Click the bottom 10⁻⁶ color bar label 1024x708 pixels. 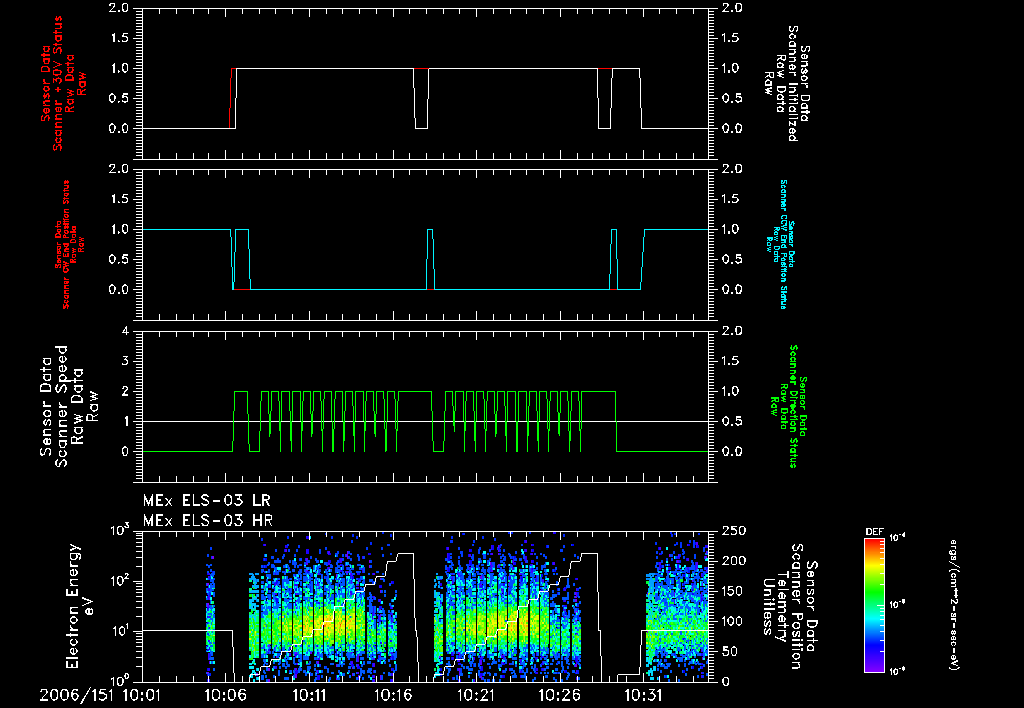(897, 671)
